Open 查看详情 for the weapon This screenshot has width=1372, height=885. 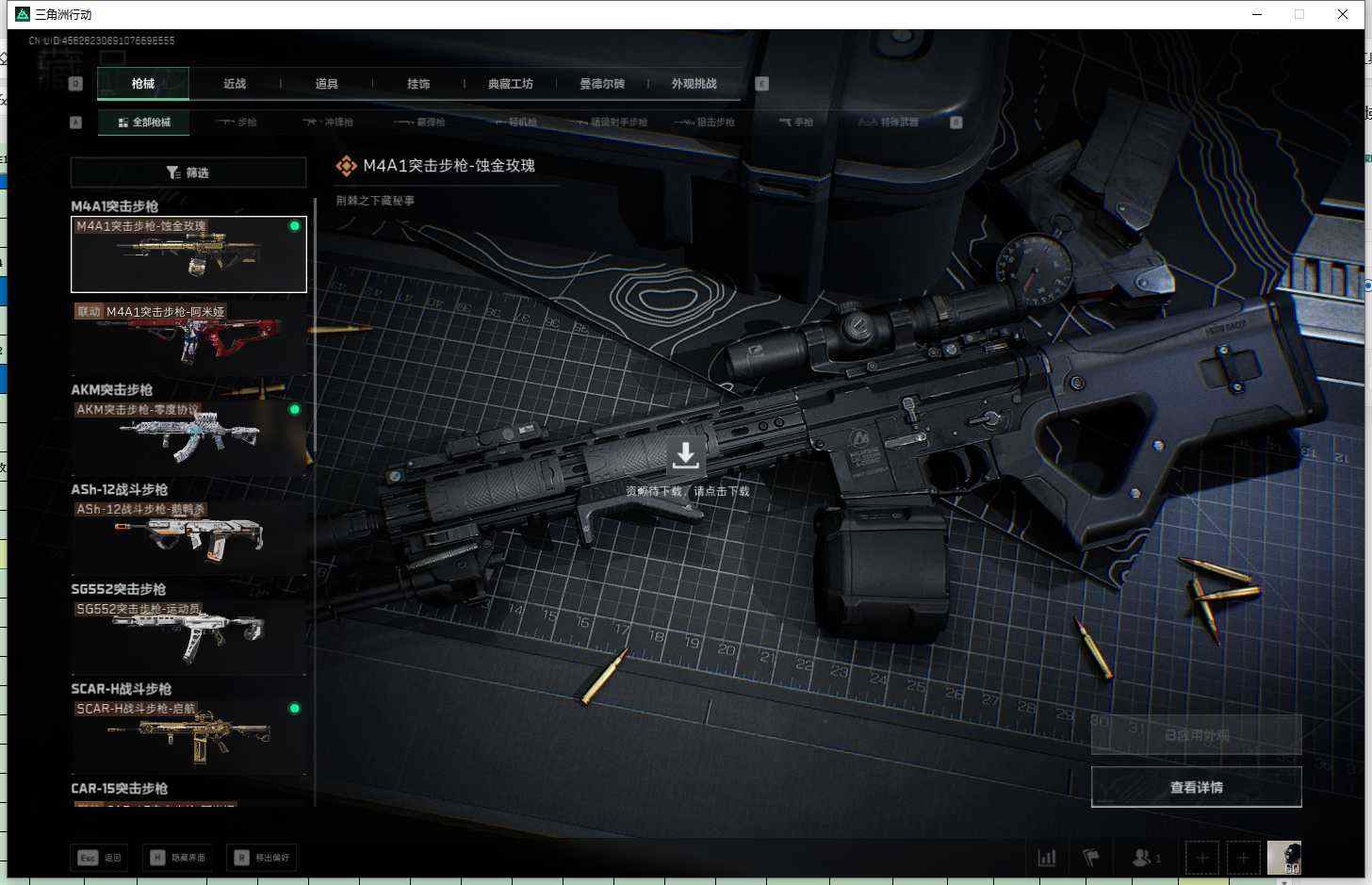pyautogui.click(x=1196, y=787)
